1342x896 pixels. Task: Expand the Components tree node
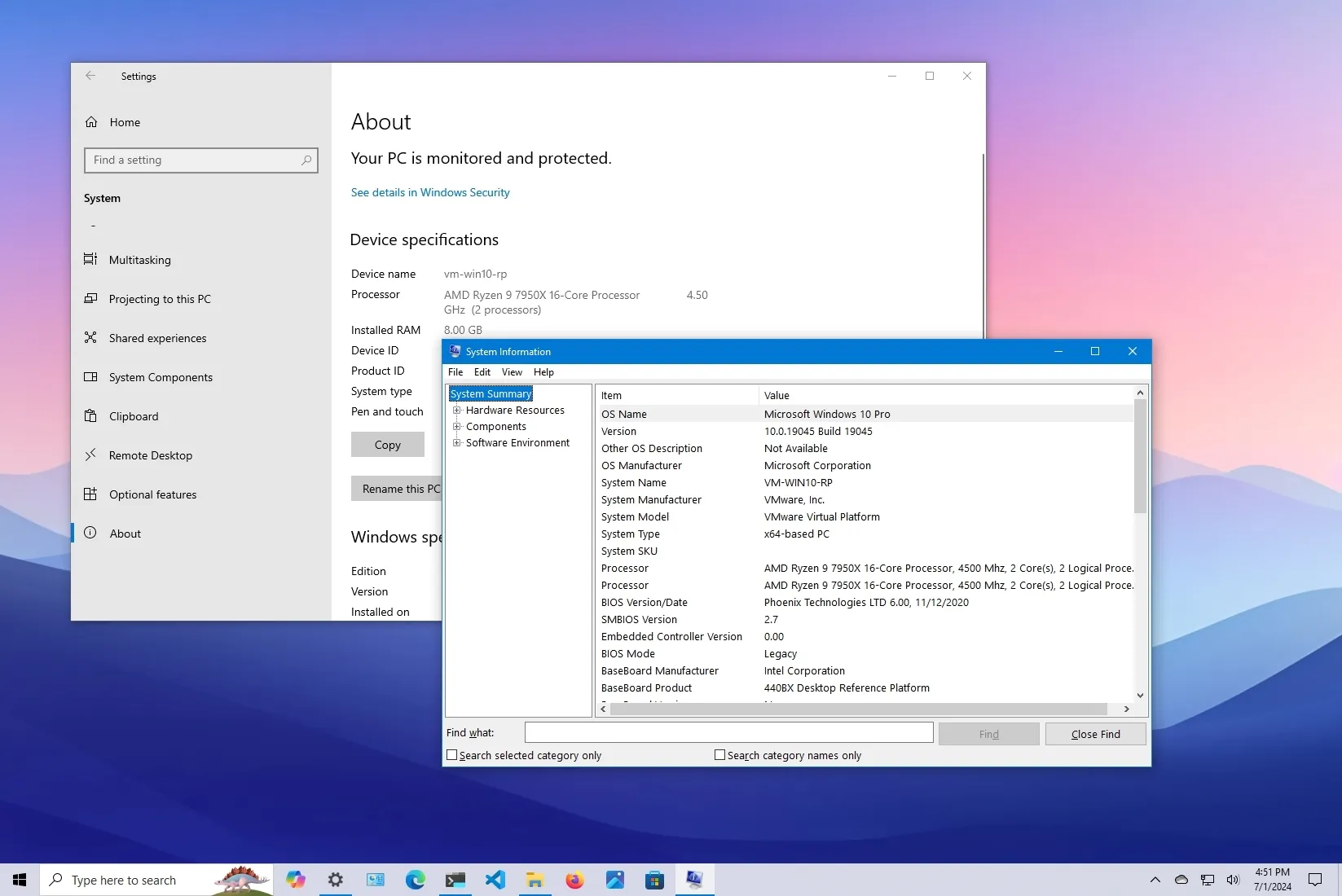click(457, 426)
